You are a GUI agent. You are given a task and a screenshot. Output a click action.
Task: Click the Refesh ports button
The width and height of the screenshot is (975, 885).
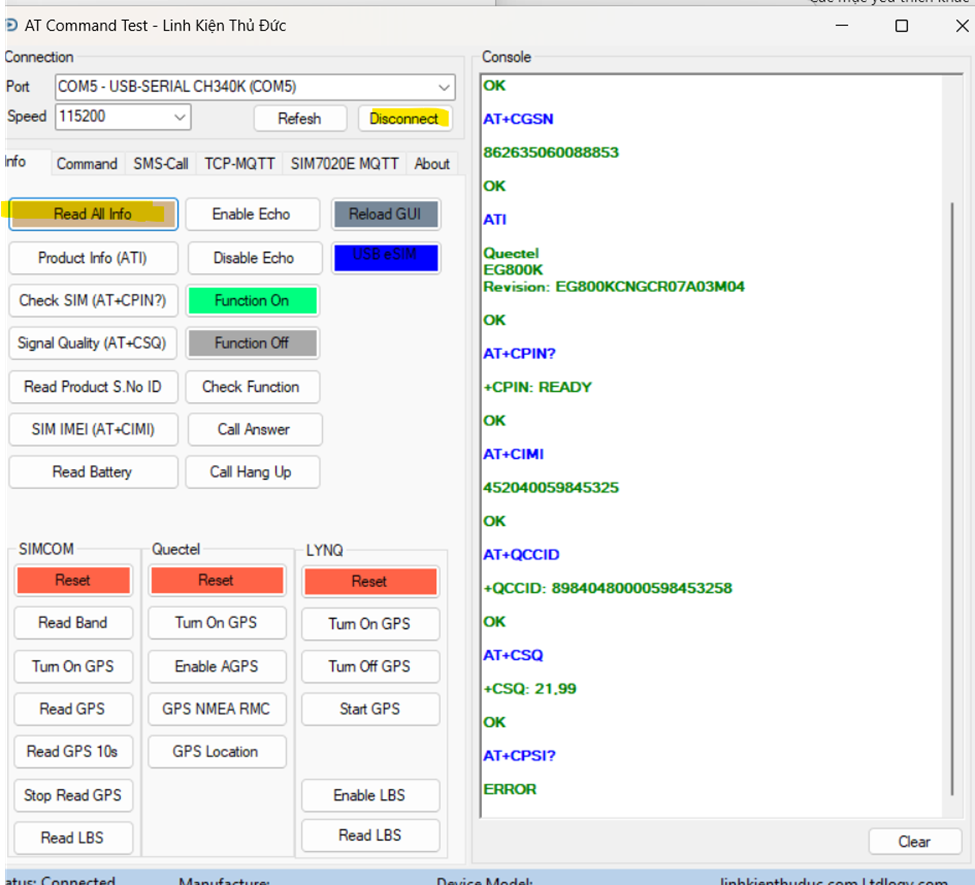(299, 118)
